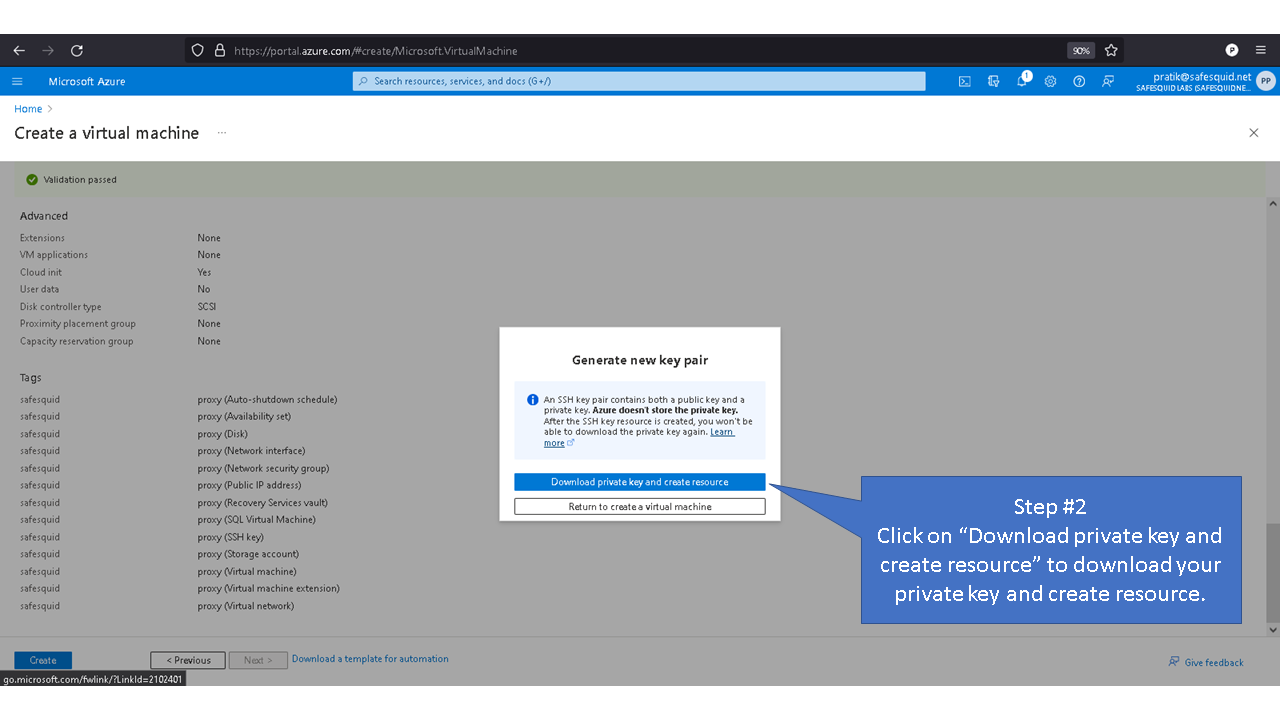Image resolution: width=1280 pixels, height=720 pixels.
Task: Click in the Azure search resources field
Action: [x=640, y=82]
